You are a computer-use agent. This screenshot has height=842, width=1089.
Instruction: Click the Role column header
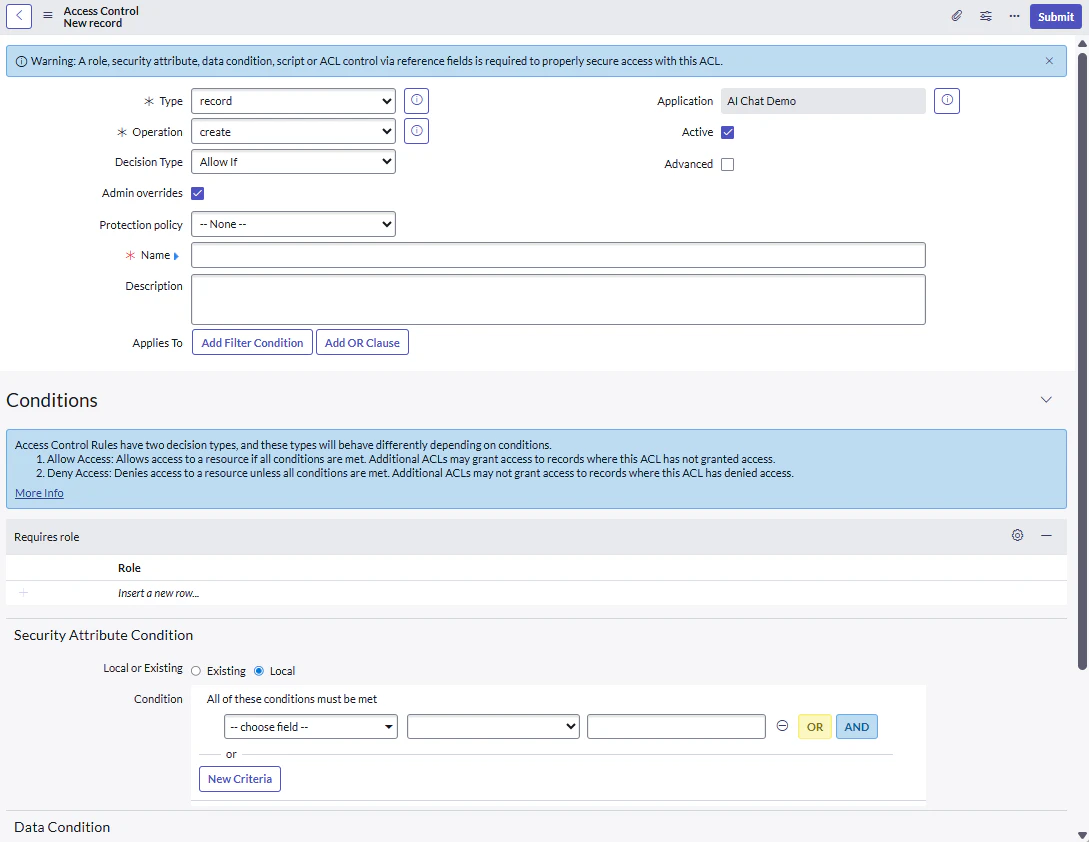tap(129, 568)
